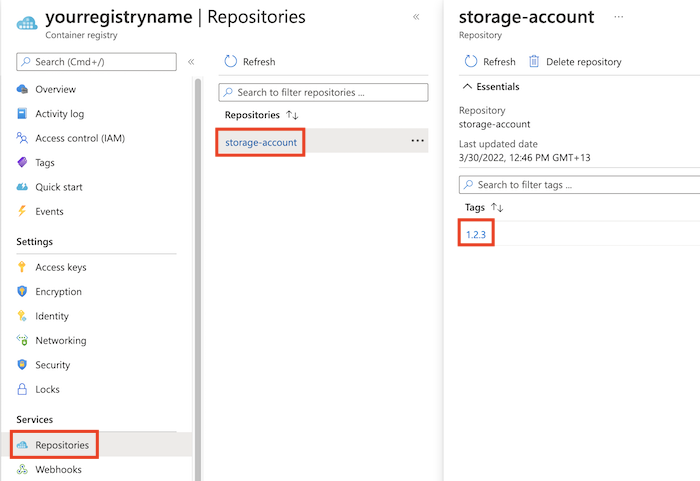Click the Search to filter tags field
This screenshot has height=481, width=700.
coord(579,185)
